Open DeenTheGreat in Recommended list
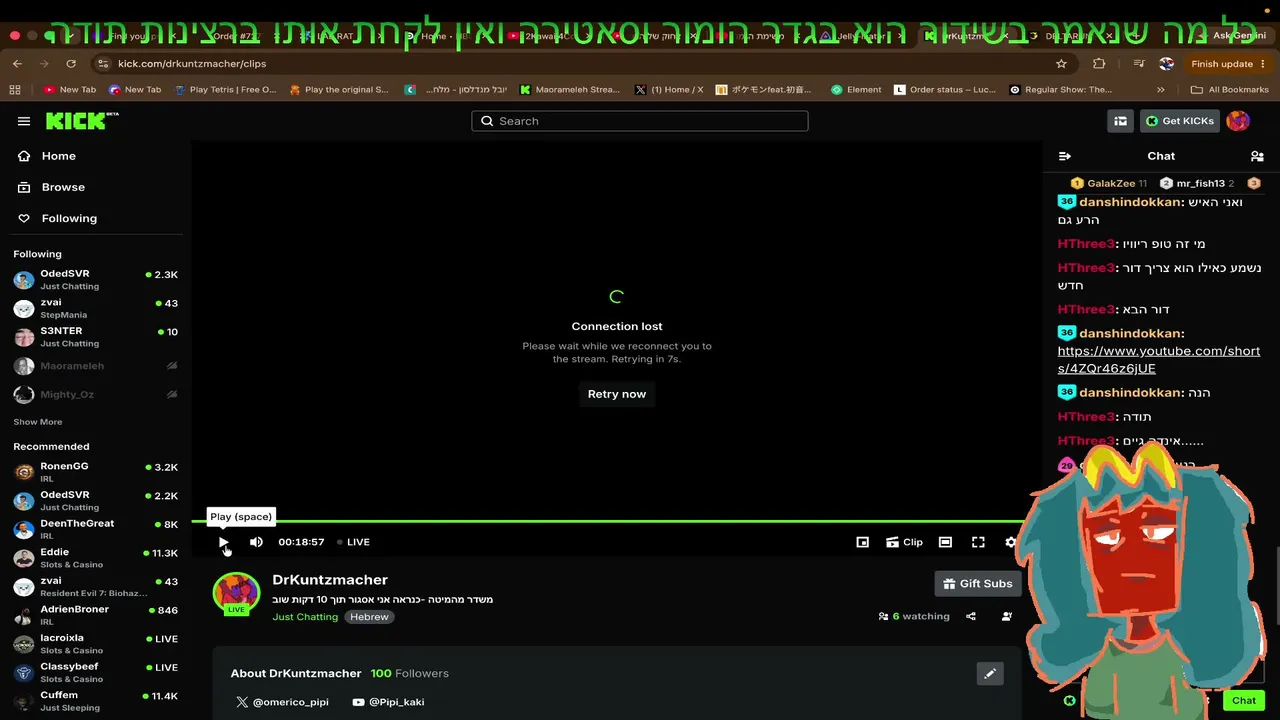 click(x=96, y=529)
